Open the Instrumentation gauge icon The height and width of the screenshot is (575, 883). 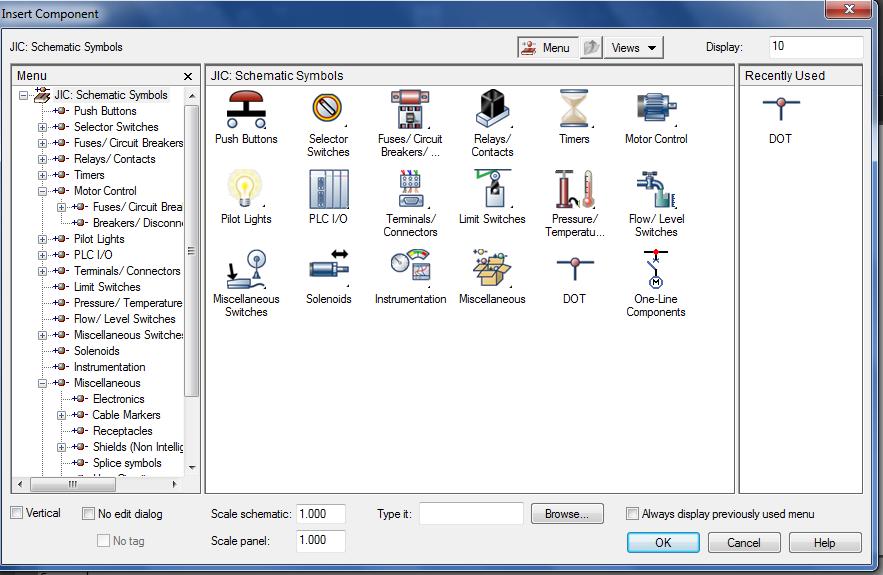410,265
